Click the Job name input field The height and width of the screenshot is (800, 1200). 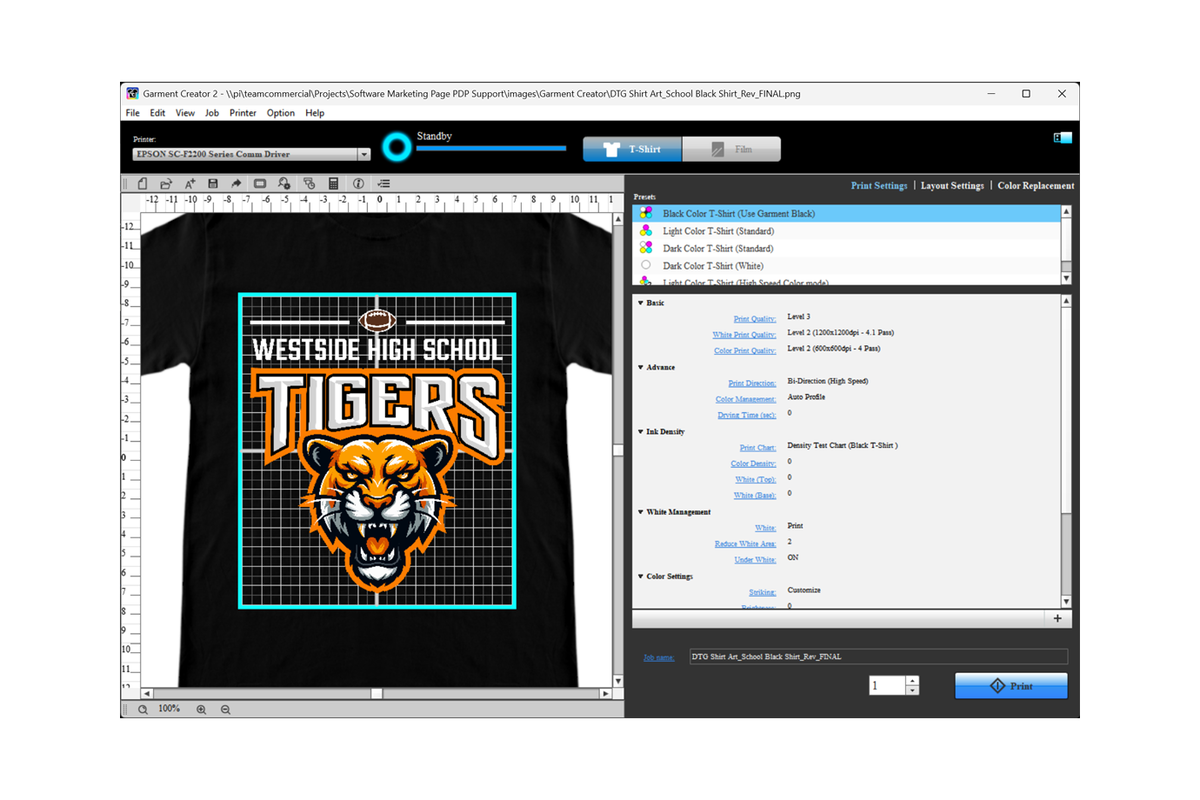point(878,657)
